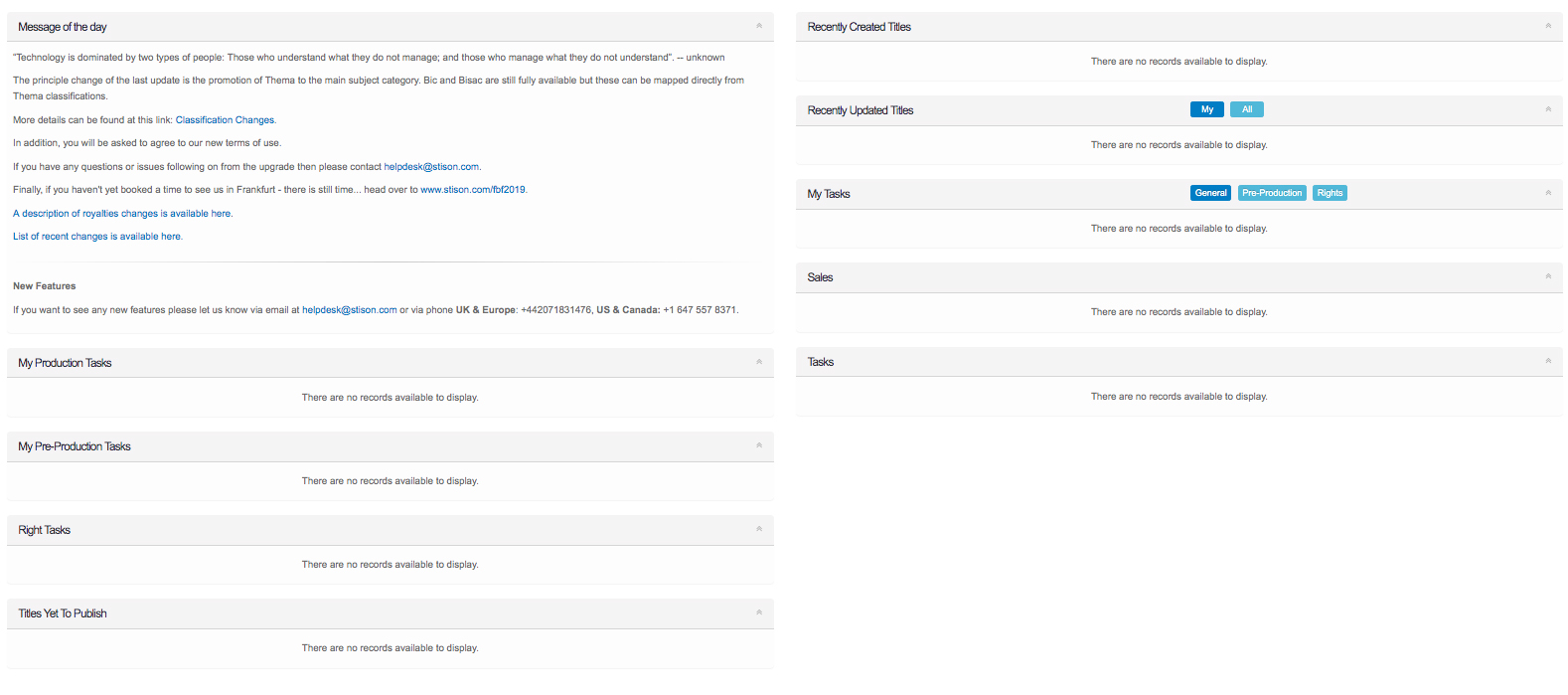The width and height of the screenshot is (1568, 695).
Task: Collapse the Recently Updated Titles panel
Action: 1547,109
